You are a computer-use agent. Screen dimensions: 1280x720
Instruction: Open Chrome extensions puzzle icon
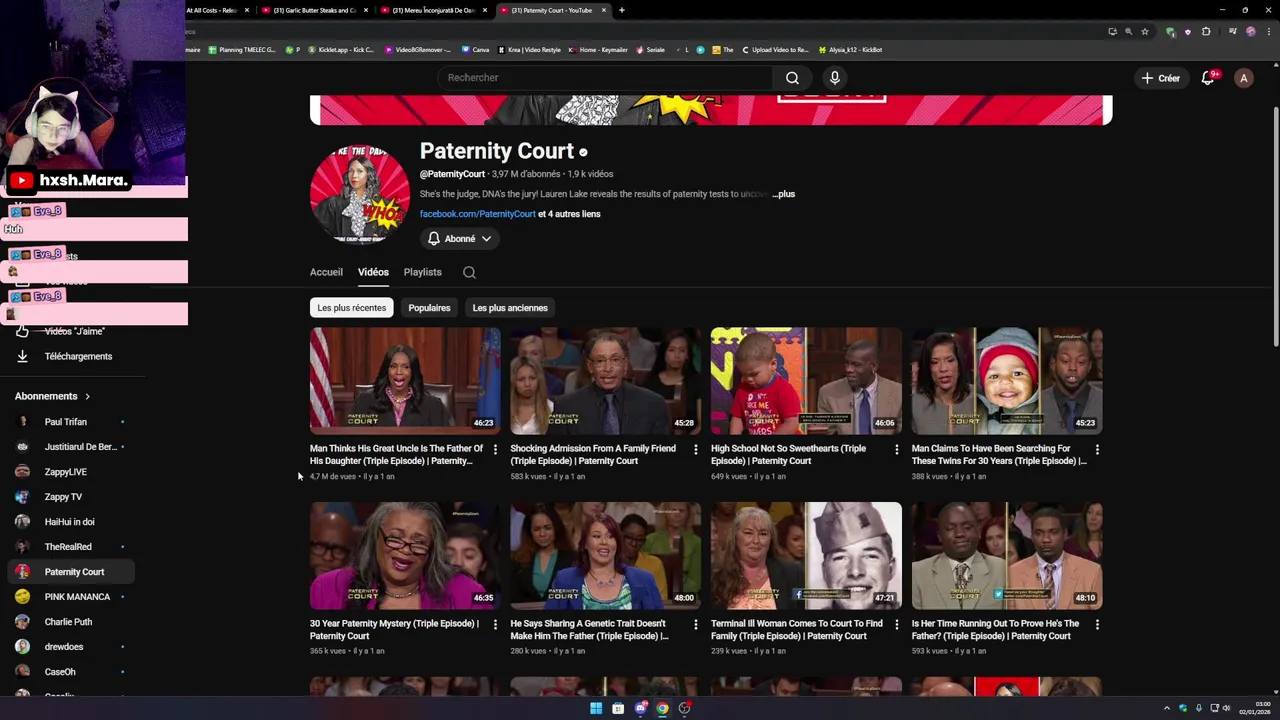click(x=1206, y=31)
